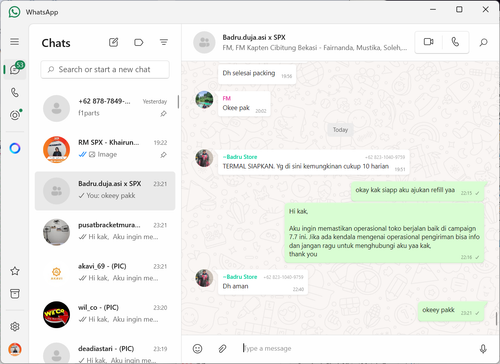This screenshot has width=500, height=364.
Task: Select the Dh selesai packing message
Action: (x=257, y=74)
